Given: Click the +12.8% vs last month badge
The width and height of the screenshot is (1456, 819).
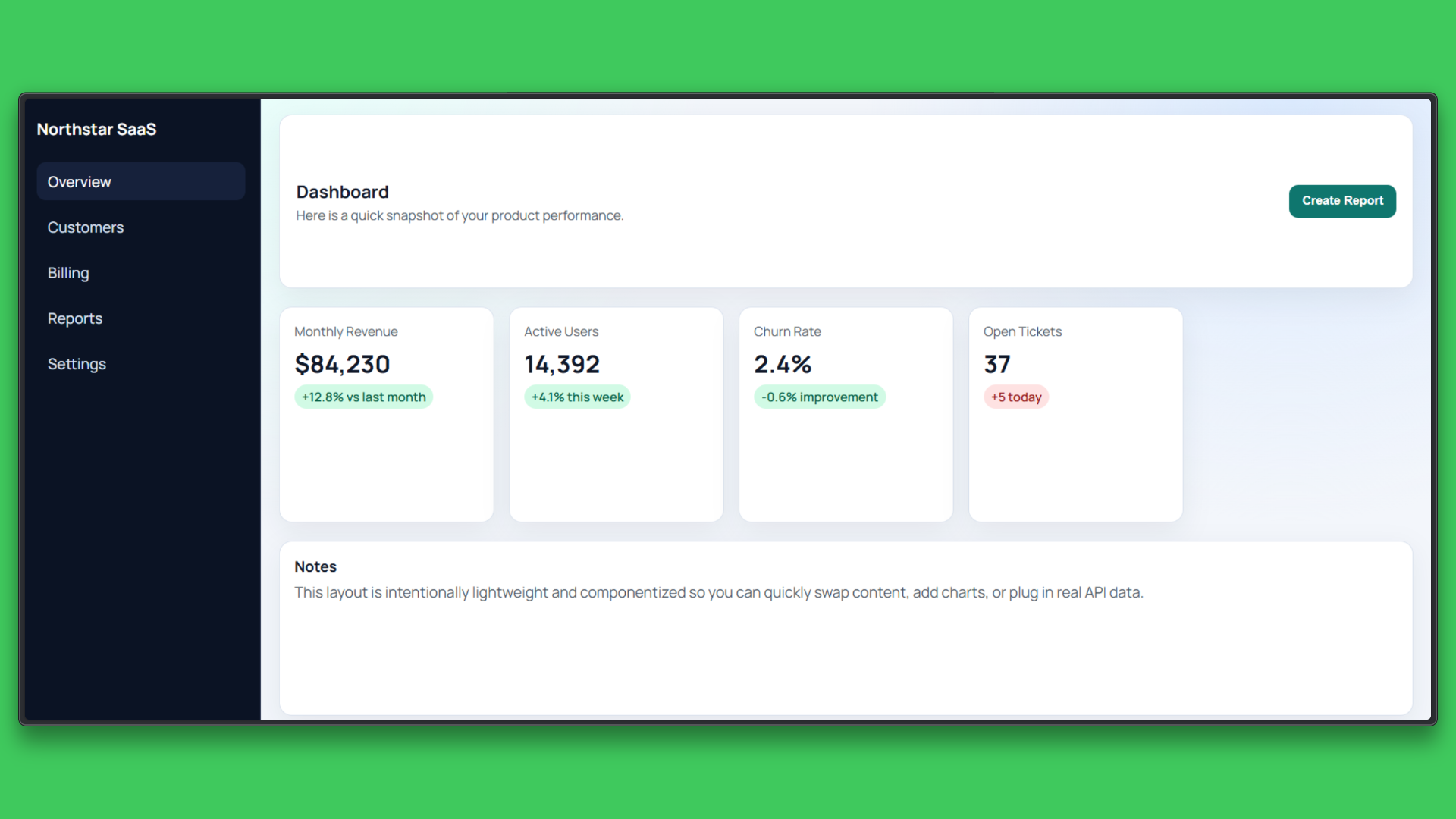Looking at the screenshot, I should [363, 397].
